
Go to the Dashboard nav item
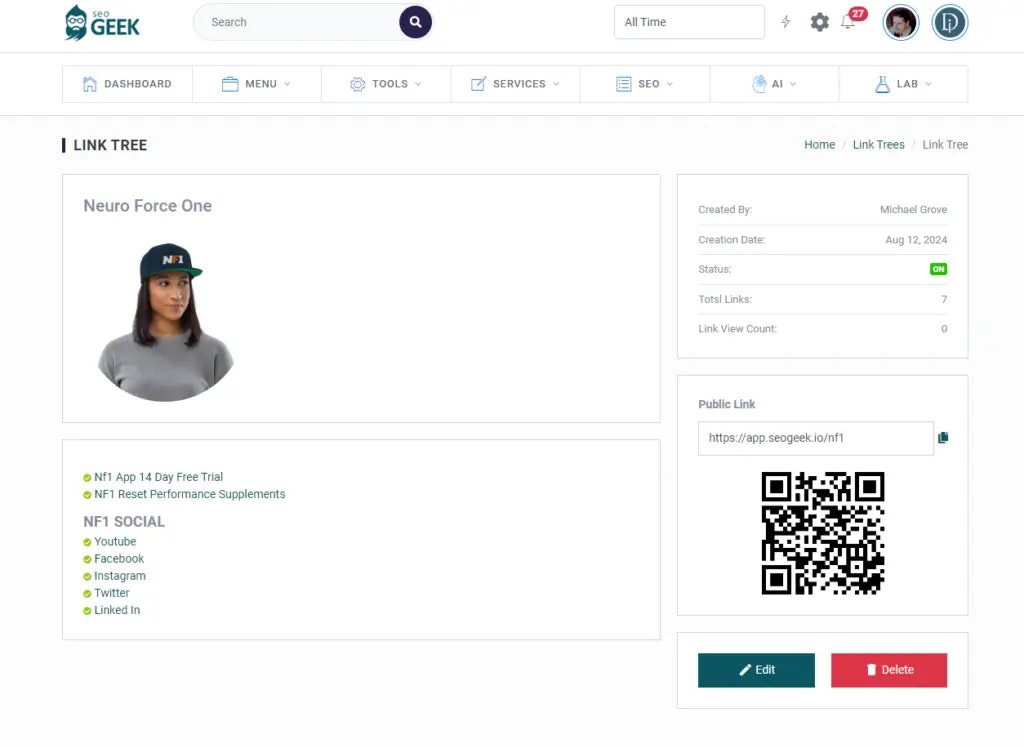click(127, 84)
